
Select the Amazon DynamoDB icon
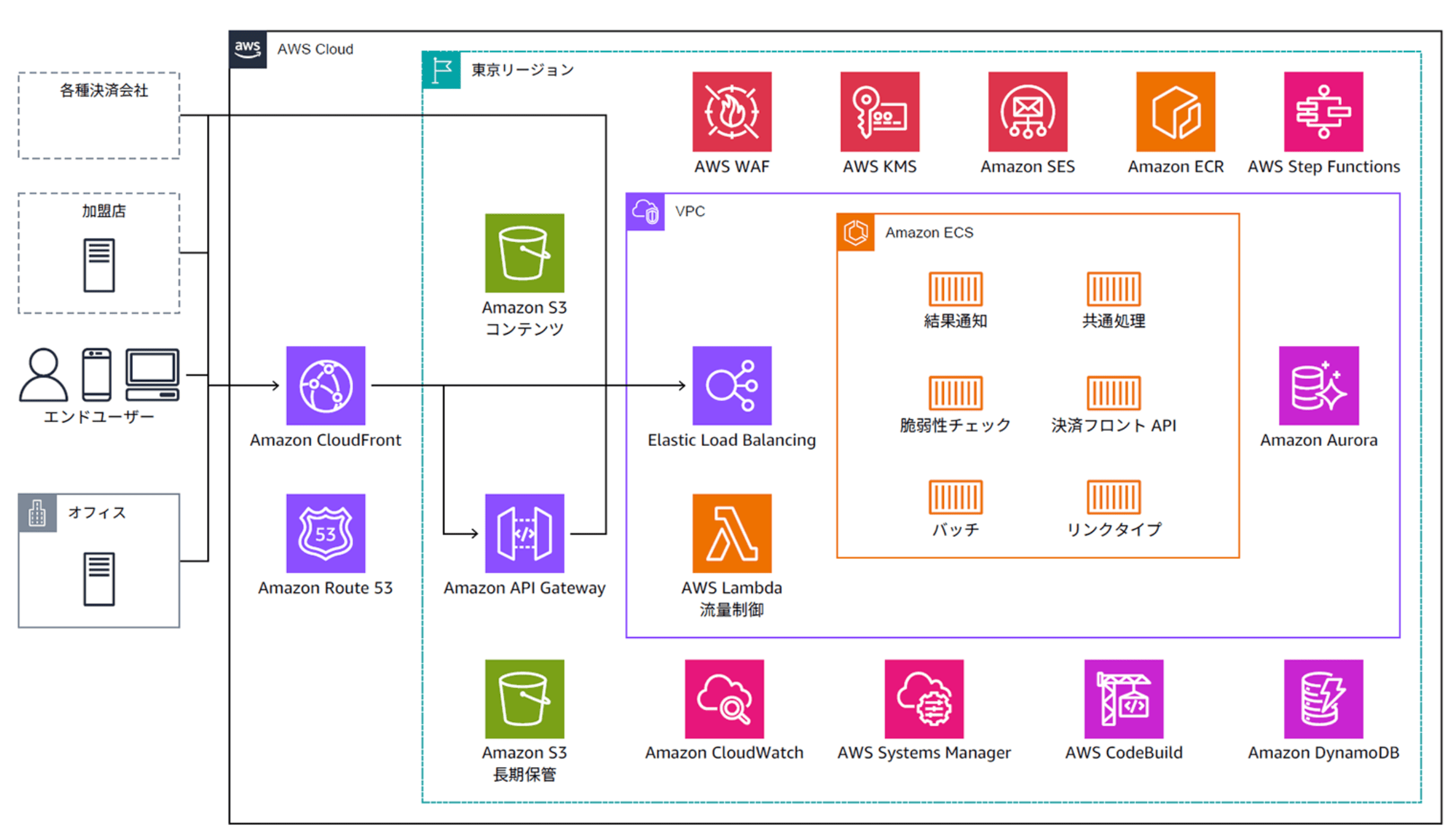pyautogui.click(x=1323, y=699)
